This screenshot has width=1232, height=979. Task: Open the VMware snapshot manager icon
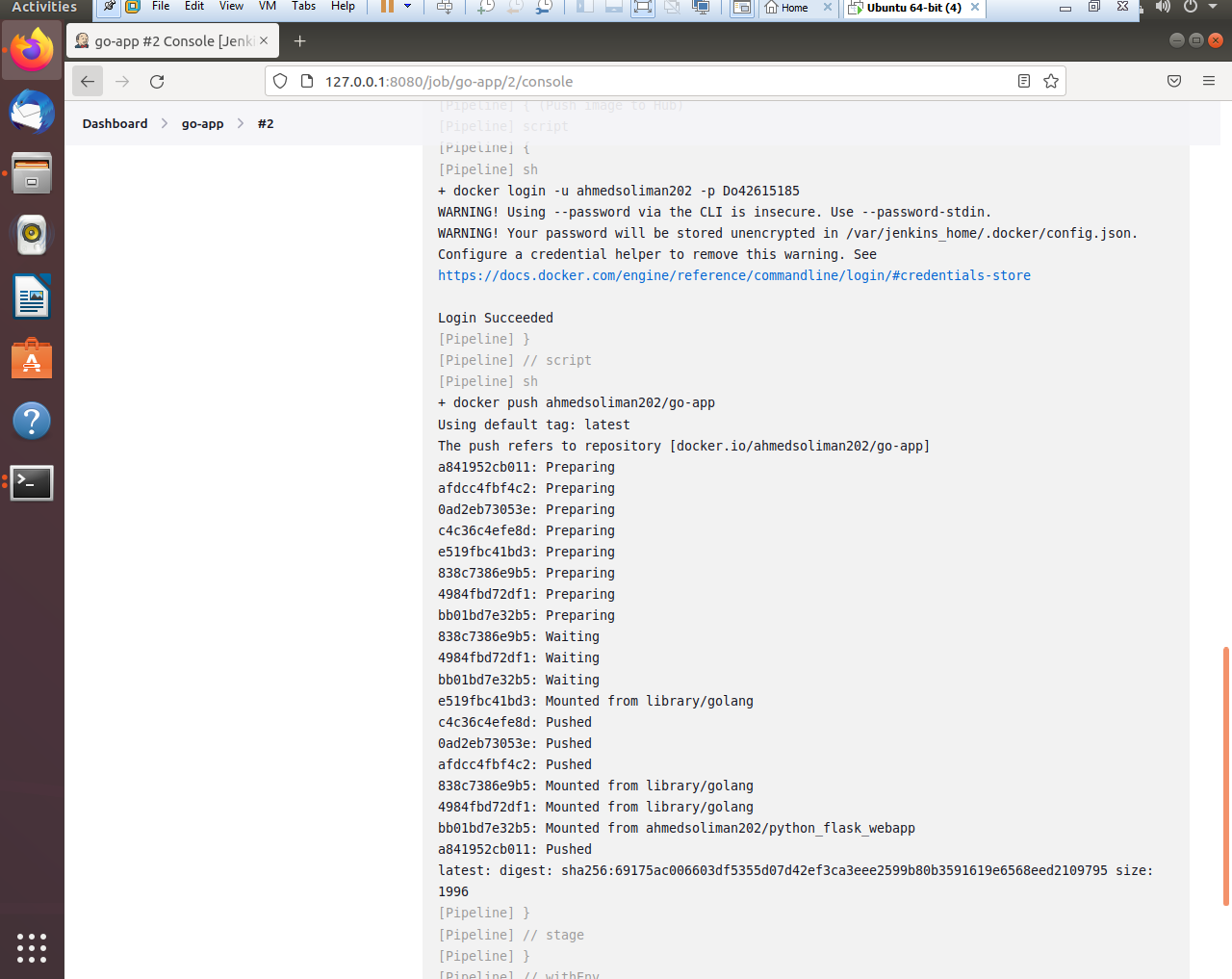(544, 7)
